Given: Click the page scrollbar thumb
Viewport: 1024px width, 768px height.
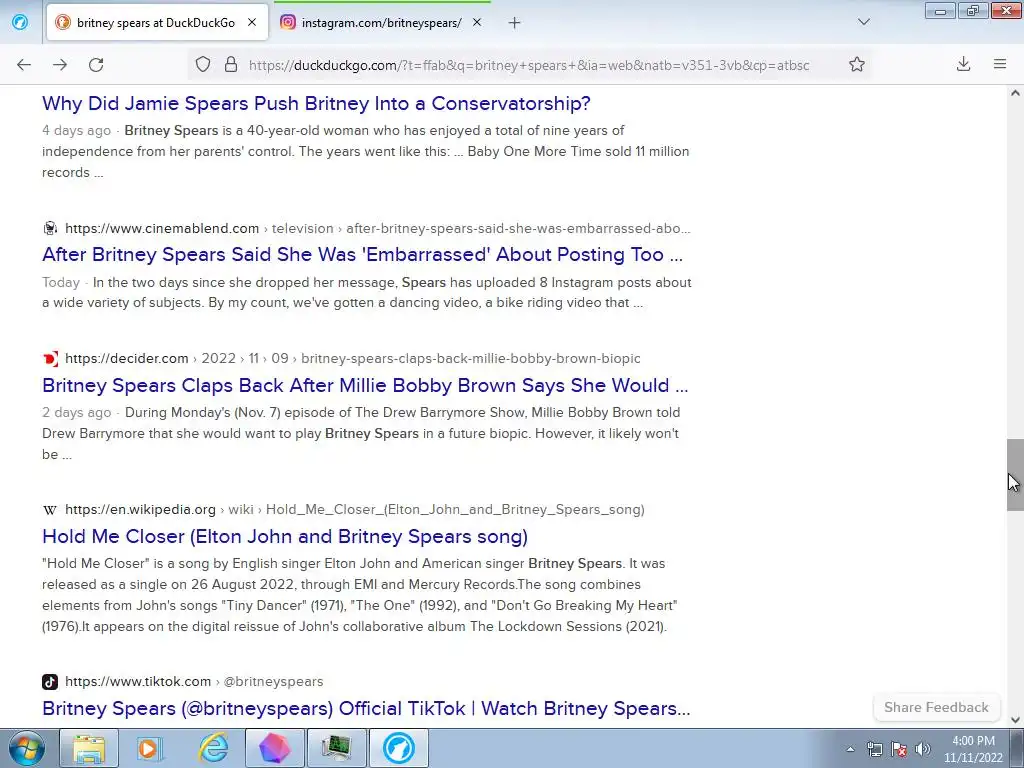Looking at the screenshot, I should tap(1015, 475).
